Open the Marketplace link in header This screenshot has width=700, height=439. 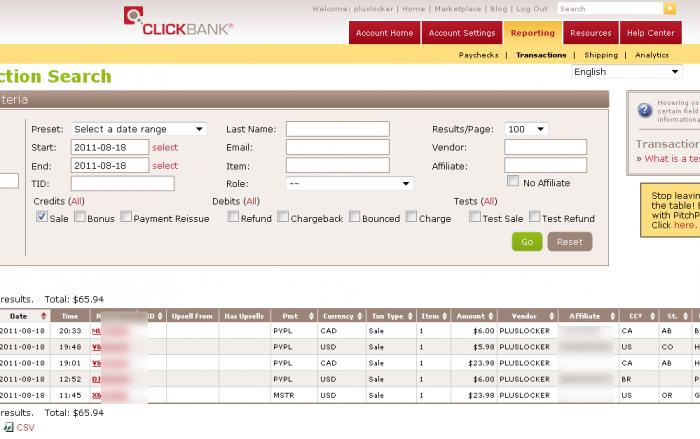point(458,8)
